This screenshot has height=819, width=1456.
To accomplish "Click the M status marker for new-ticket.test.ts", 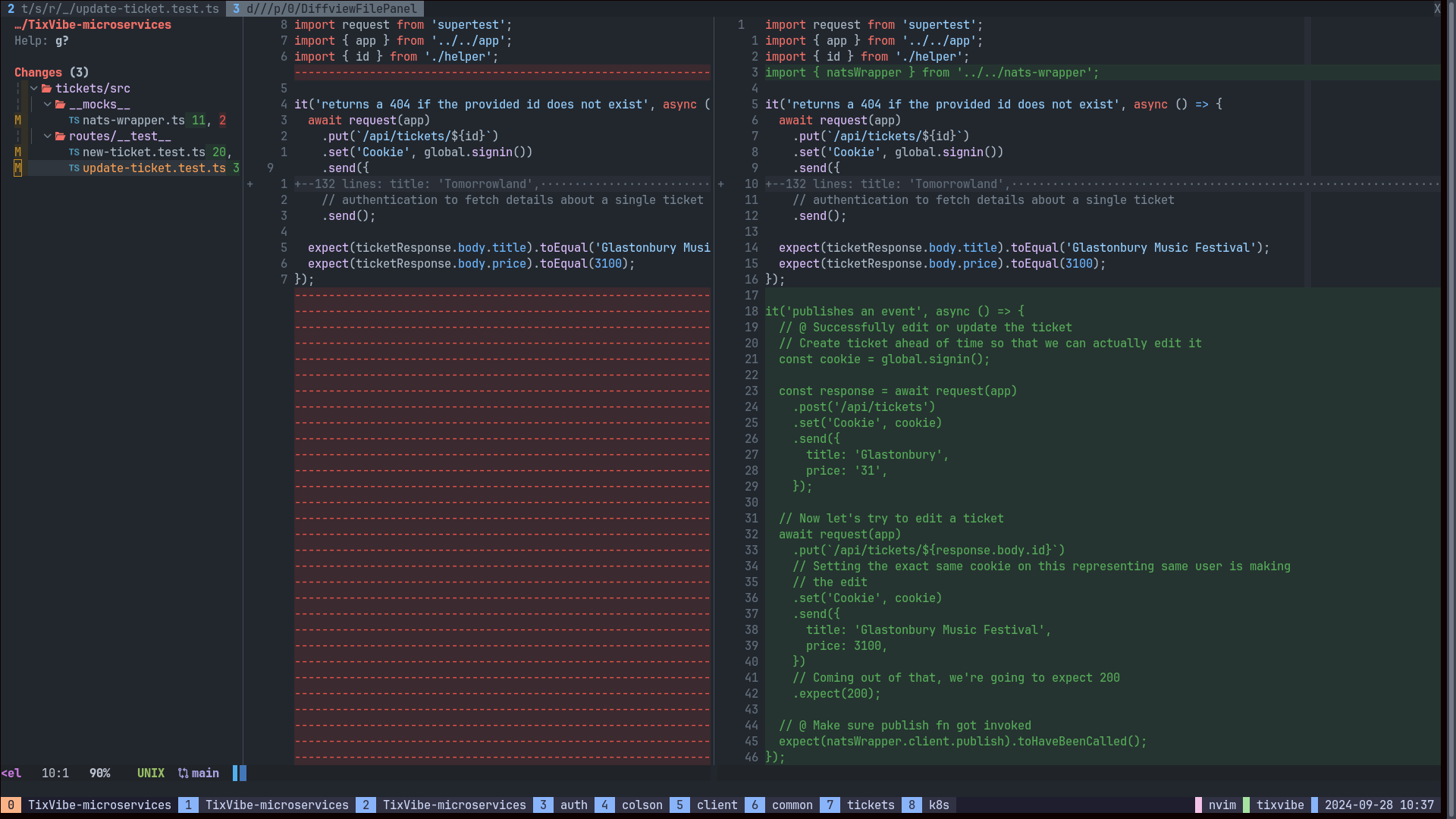I will tap(17, 152).
